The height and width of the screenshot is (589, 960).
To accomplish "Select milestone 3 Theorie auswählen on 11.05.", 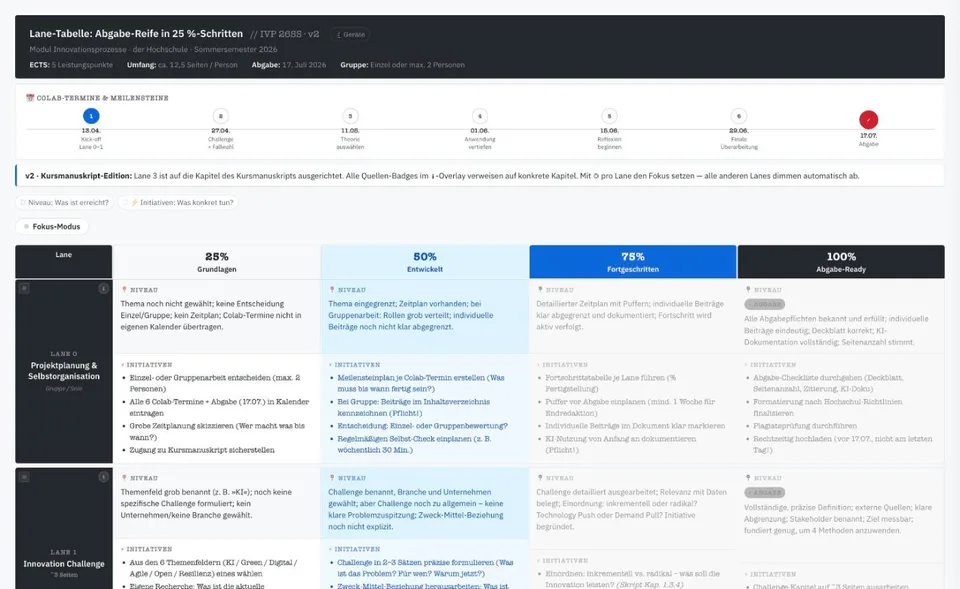I will (350, 116).
